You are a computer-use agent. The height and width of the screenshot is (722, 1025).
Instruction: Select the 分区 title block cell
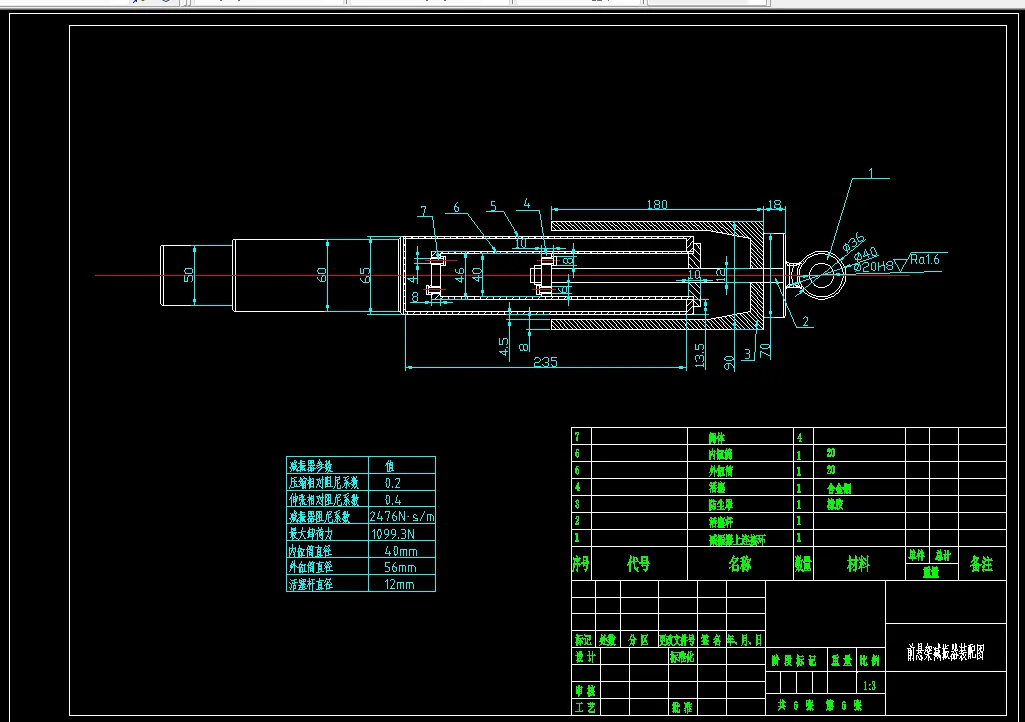point(638,640)
